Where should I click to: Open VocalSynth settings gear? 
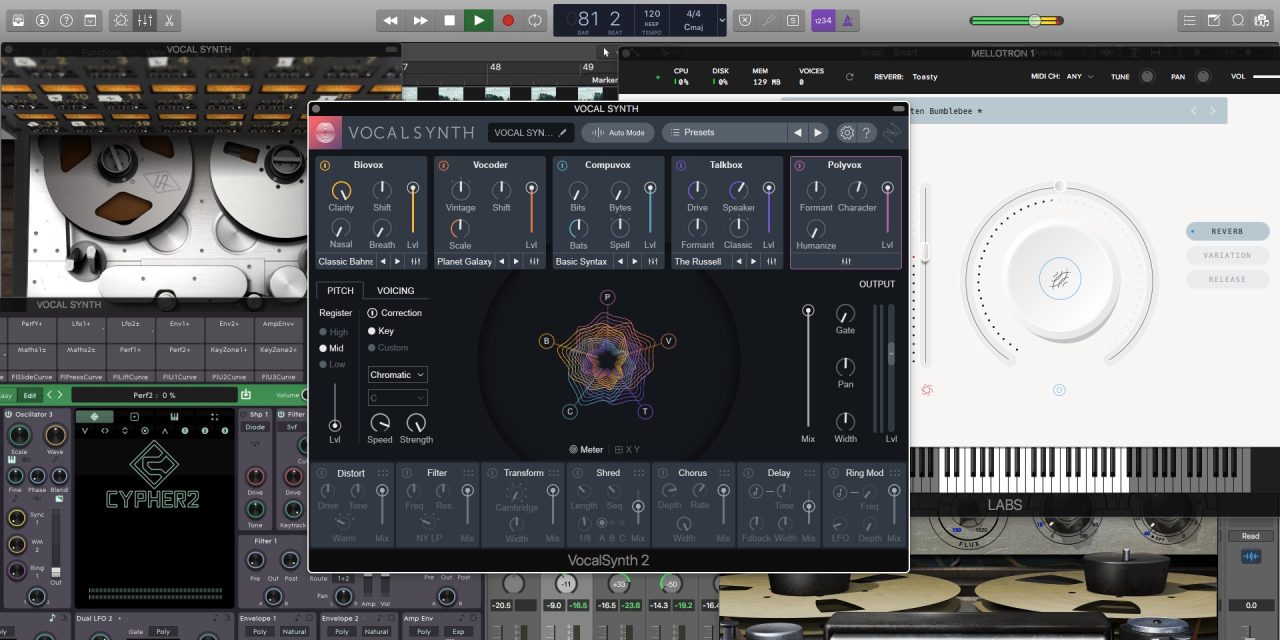847,133
